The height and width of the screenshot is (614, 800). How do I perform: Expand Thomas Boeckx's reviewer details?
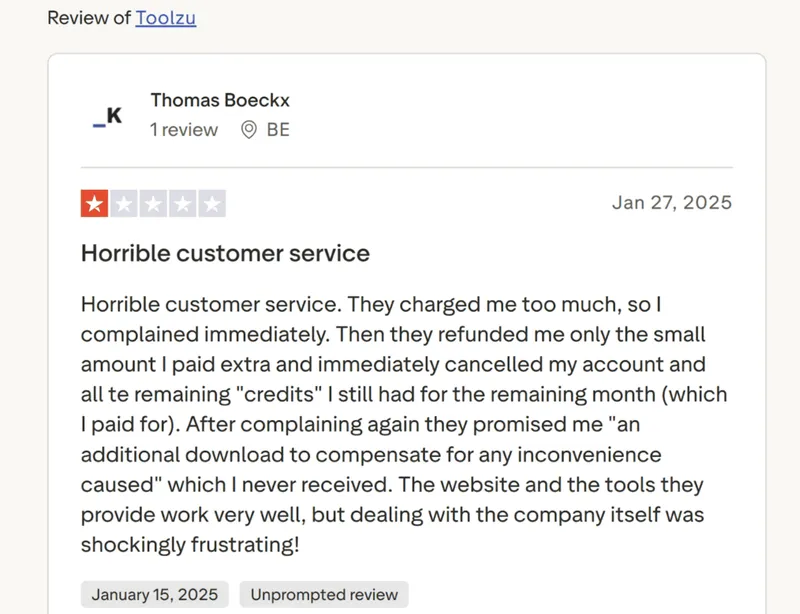pyautogui.click(x=220, y=100)
